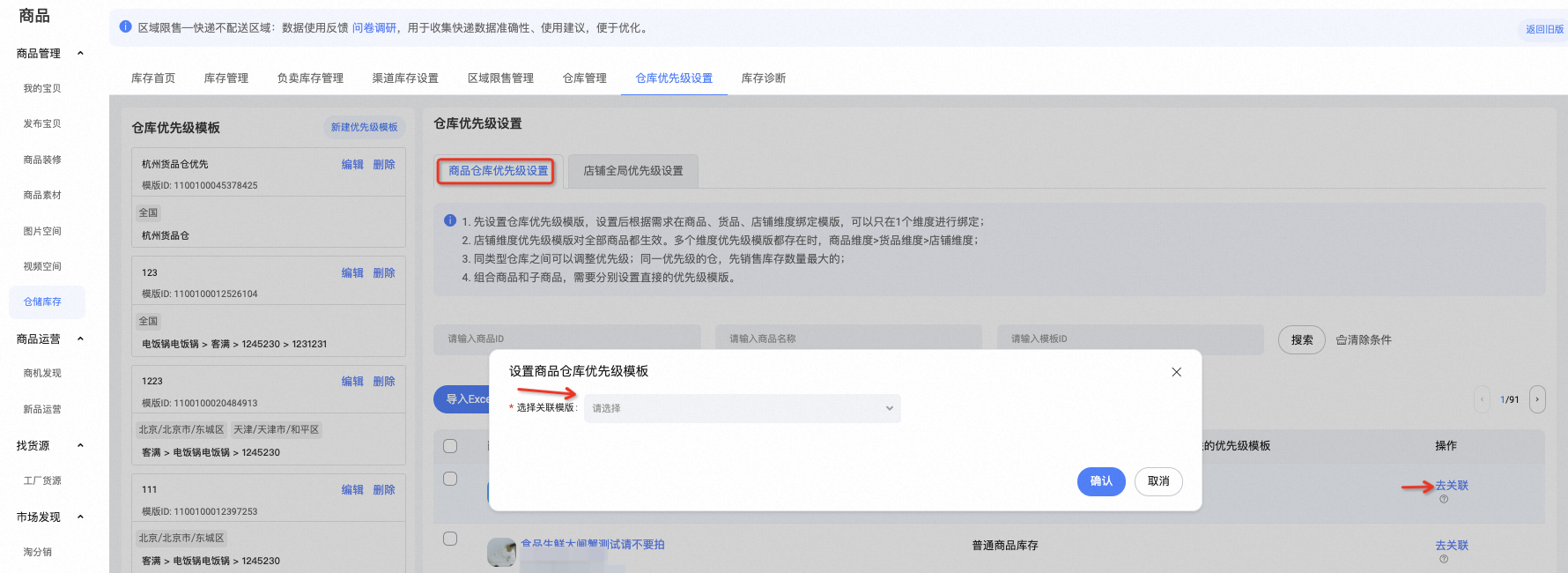Open 发布宝贝 in sidebar
This screenshot has width=1568, height=573.
click(42, 123)
